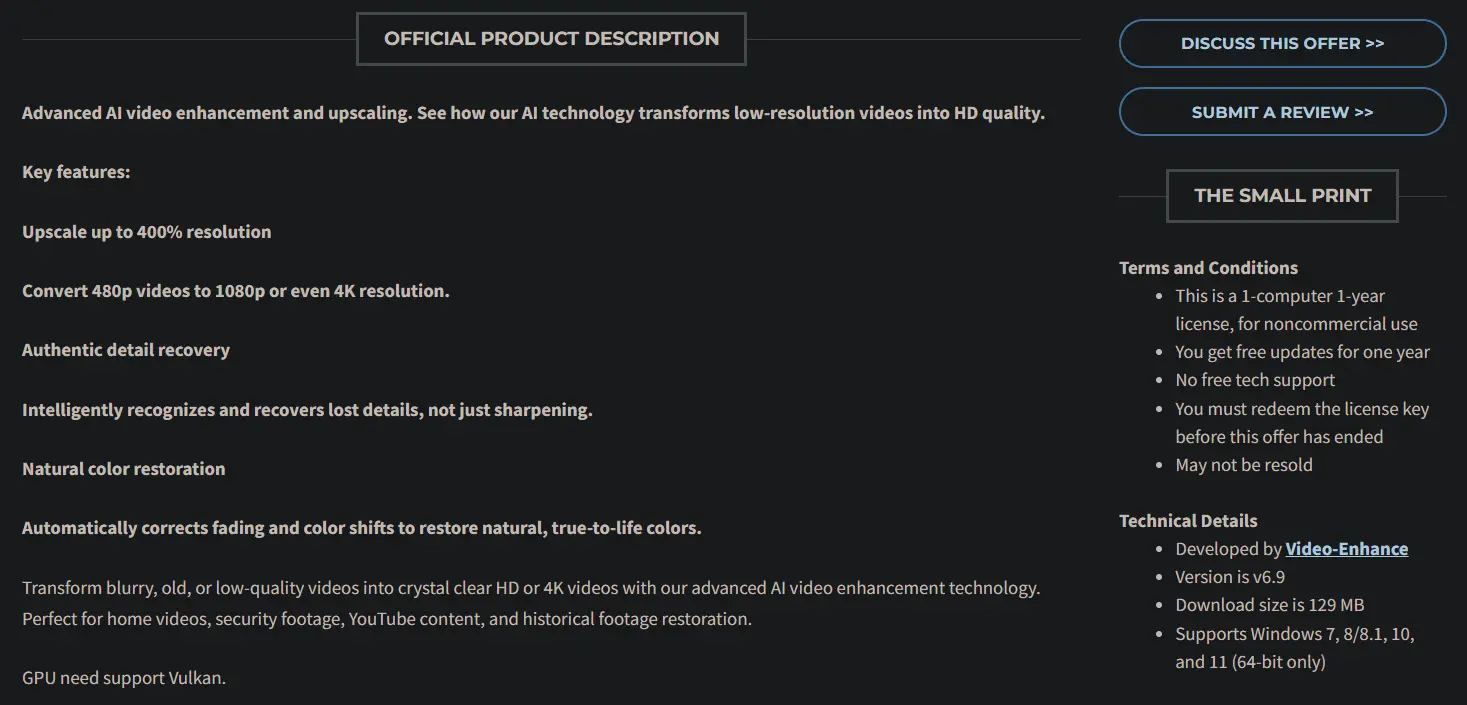Select the Terms and Conditions heading

[x=1208, y=268]
